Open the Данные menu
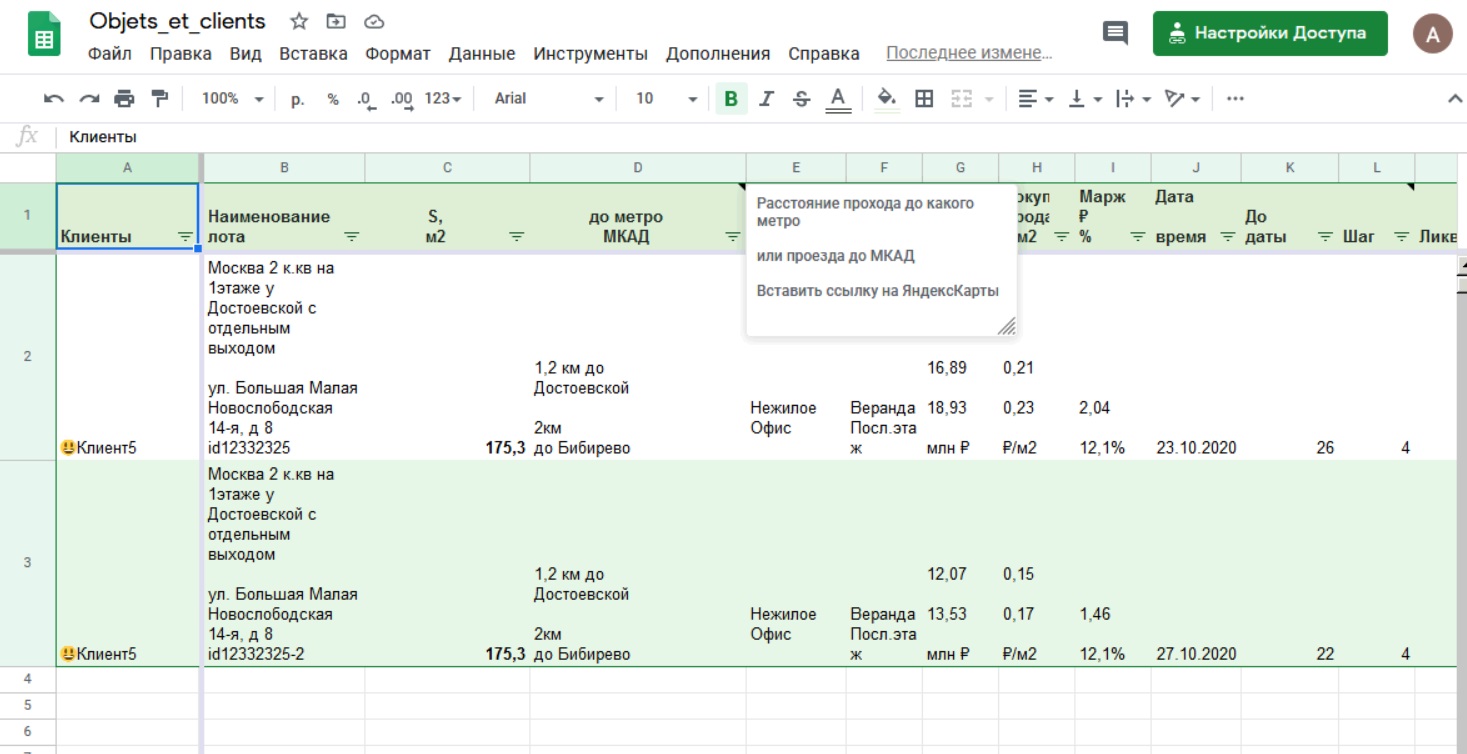 click(482, 53)
